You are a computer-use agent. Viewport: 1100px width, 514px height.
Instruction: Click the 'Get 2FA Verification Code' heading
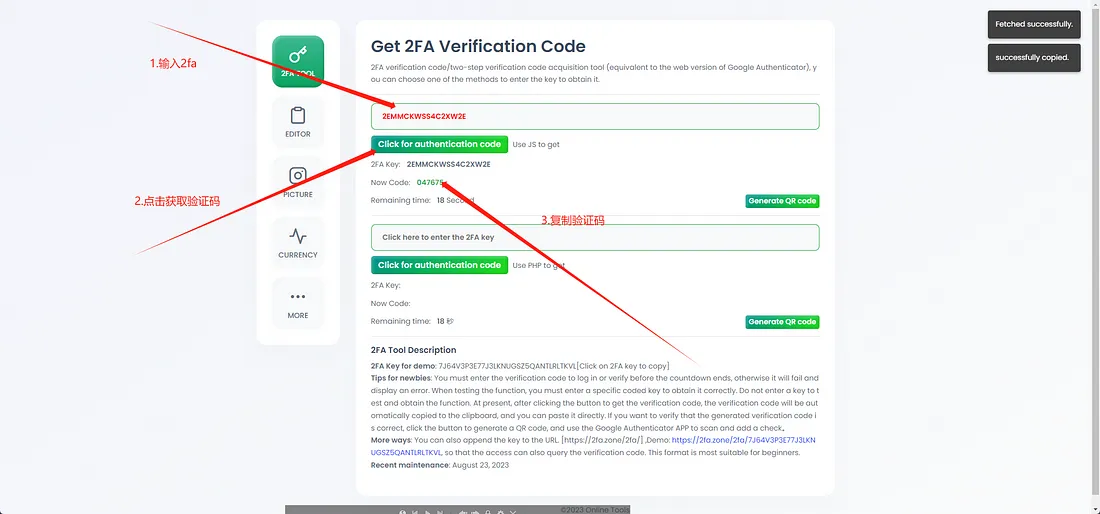click(x=478, y=46)
